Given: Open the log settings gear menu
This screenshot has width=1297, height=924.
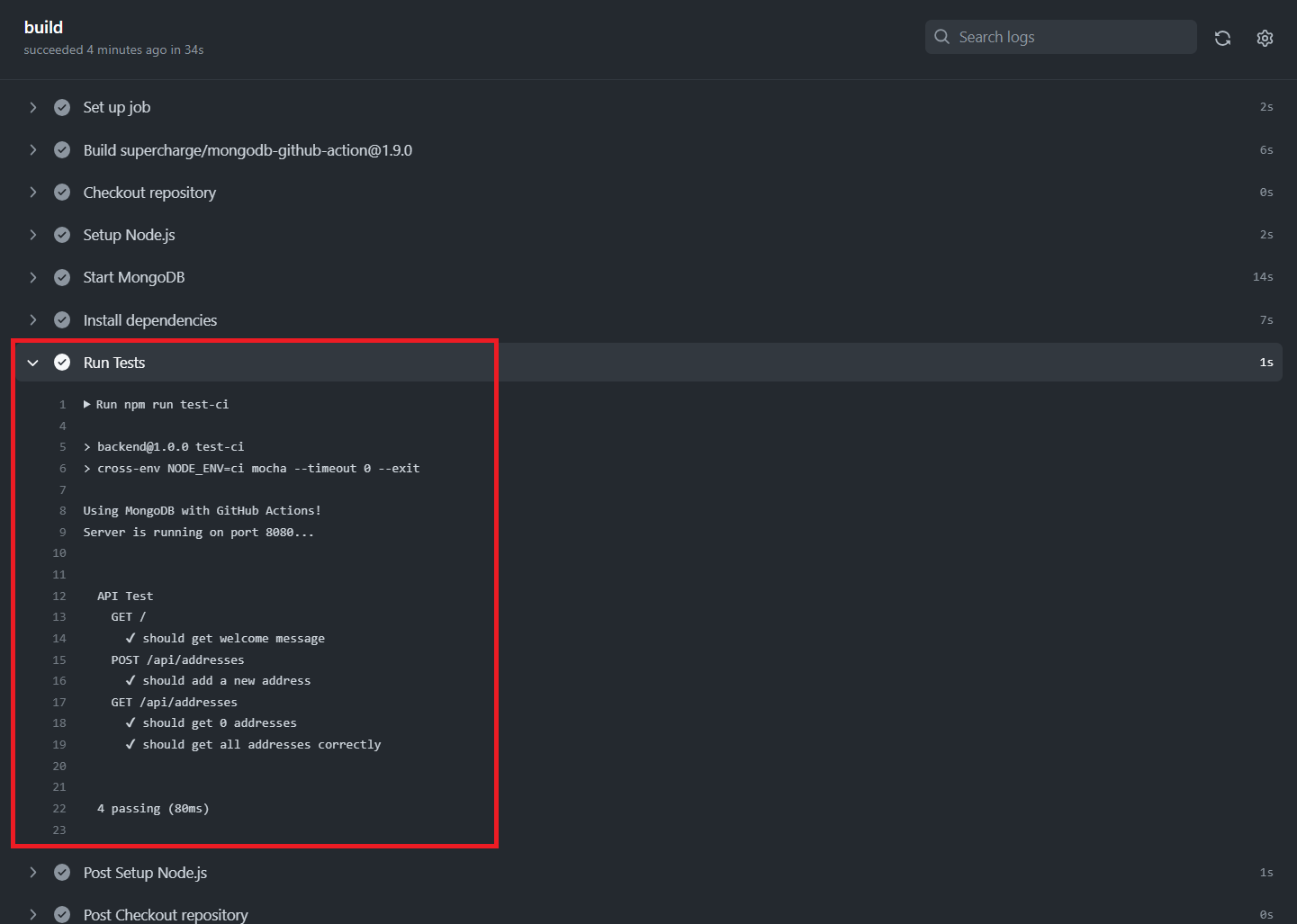Looking at the screenshot, I should point(1265,38).
